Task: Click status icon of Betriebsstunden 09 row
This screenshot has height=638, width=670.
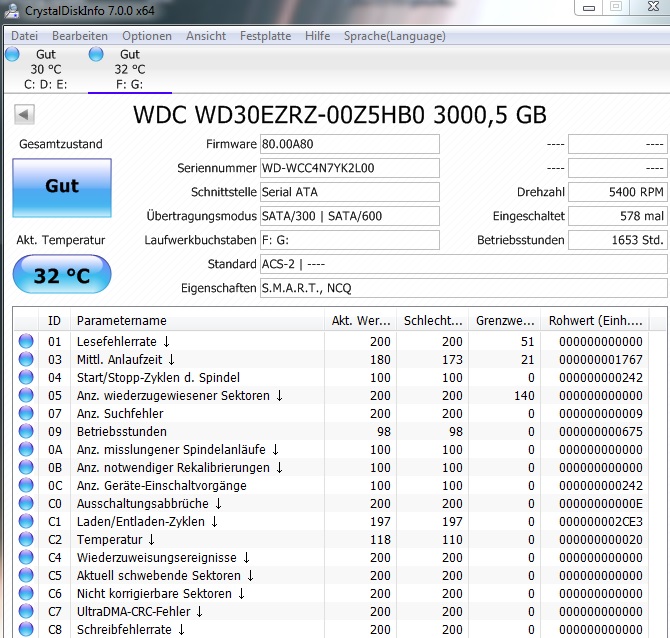Action: pyautogui.click(x=26, y=431)
